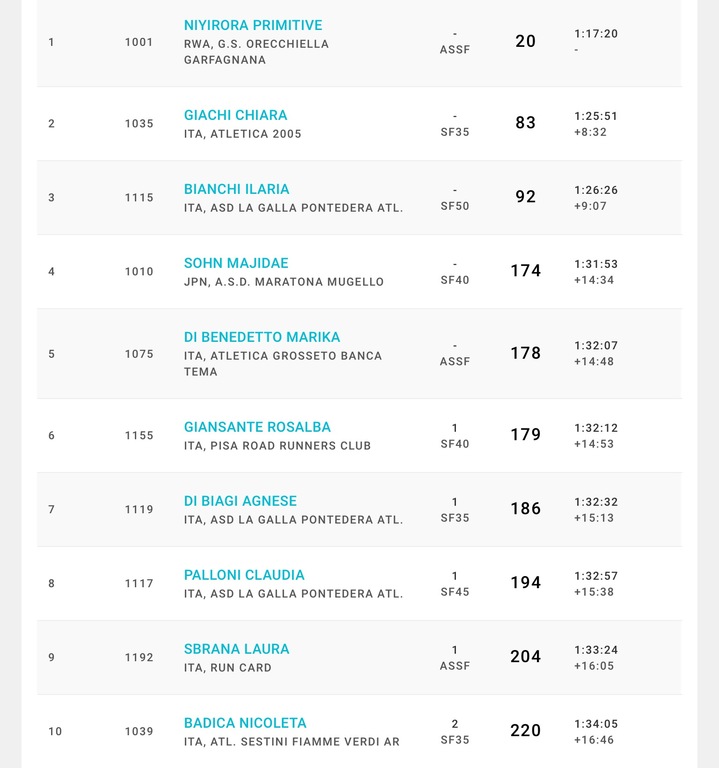The image size is (719, 768).
Task: Select bib number 1115 cell
Action: click(139, 197)
